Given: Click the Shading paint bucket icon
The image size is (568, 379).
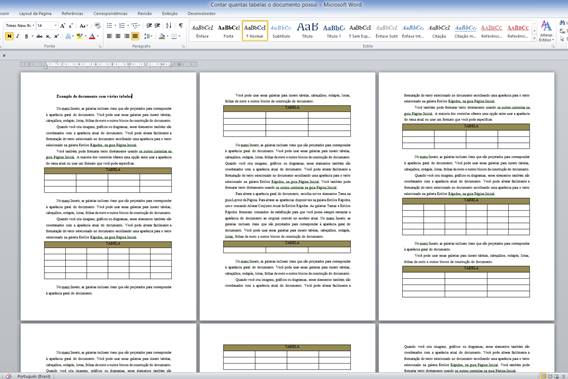Looking at the screenshot, I should coord(162,36).
